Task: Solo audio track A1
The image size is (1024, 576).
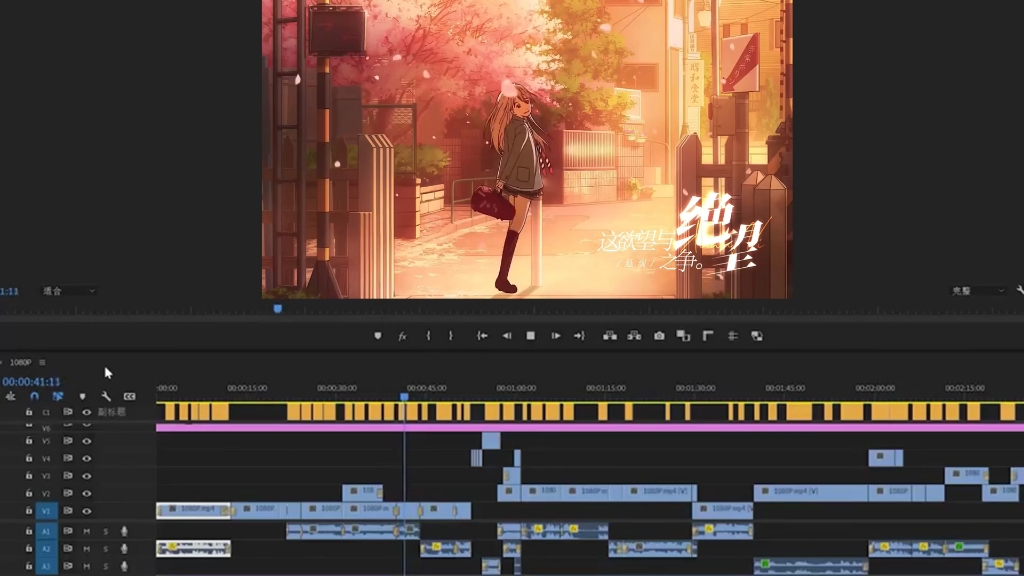Action: pos(106,532)
